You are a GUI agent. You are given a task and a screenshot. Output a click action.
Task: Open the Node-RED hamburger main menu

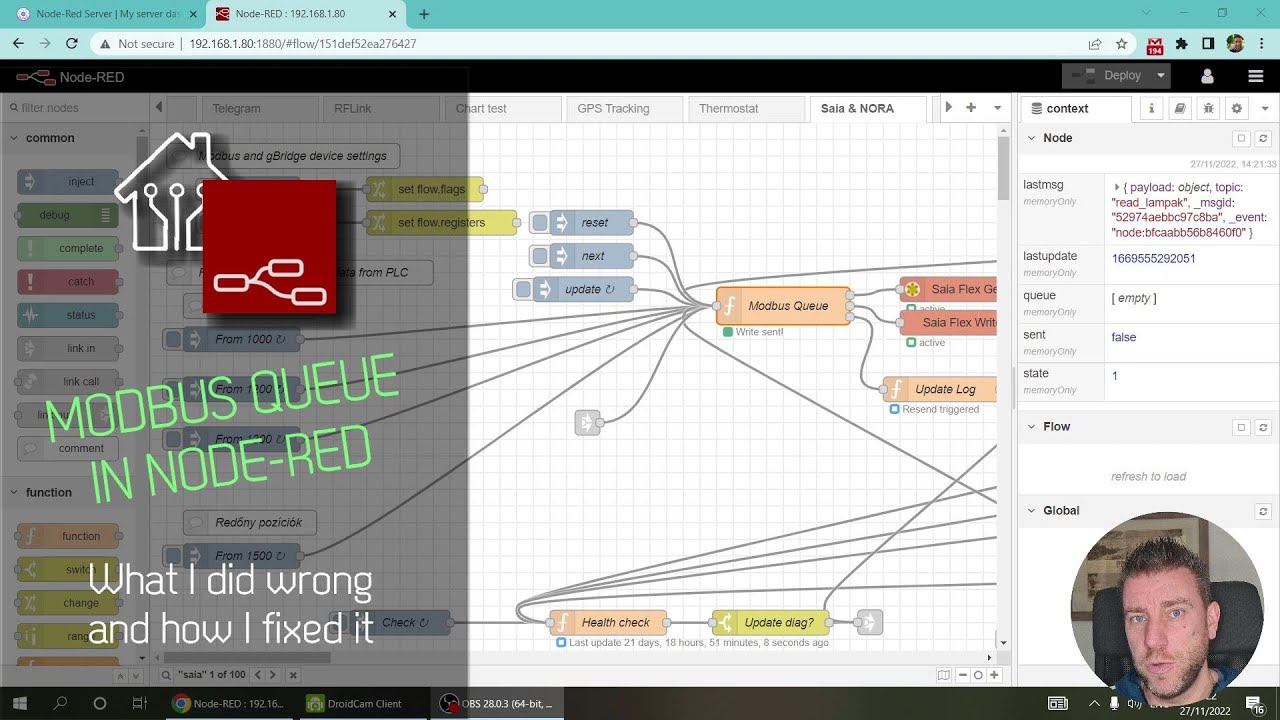(x=1256, y=76)
